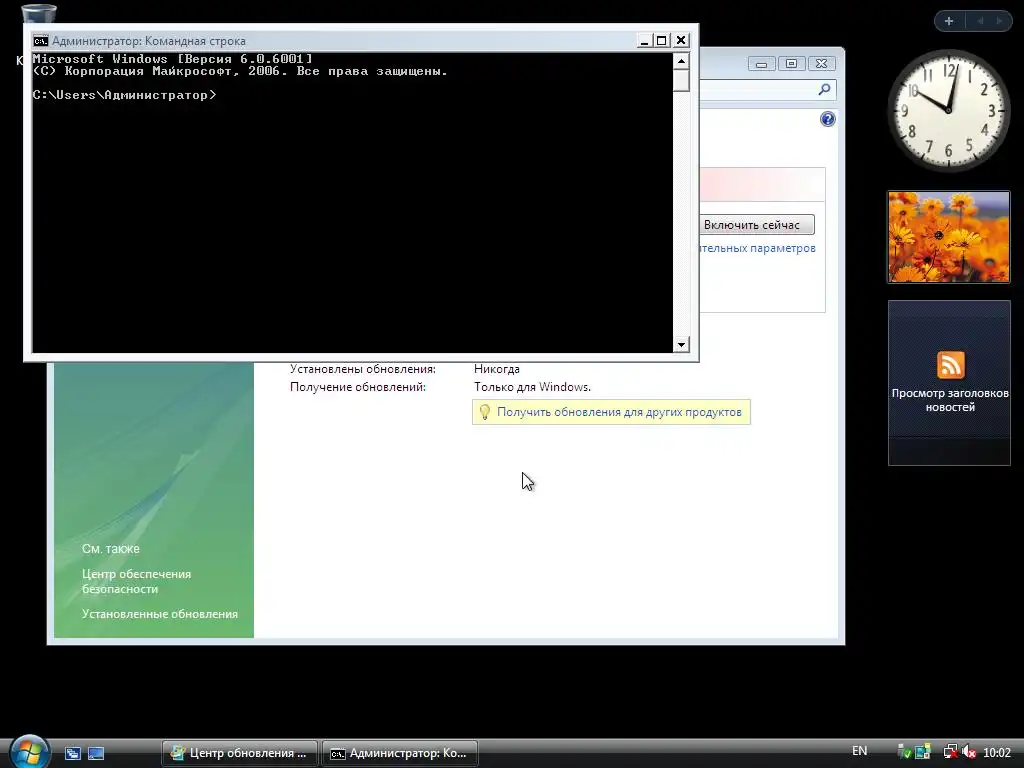1024x768 pixels.
Task: Click the RSS feed icon in gadget
Action: [950, 364]
